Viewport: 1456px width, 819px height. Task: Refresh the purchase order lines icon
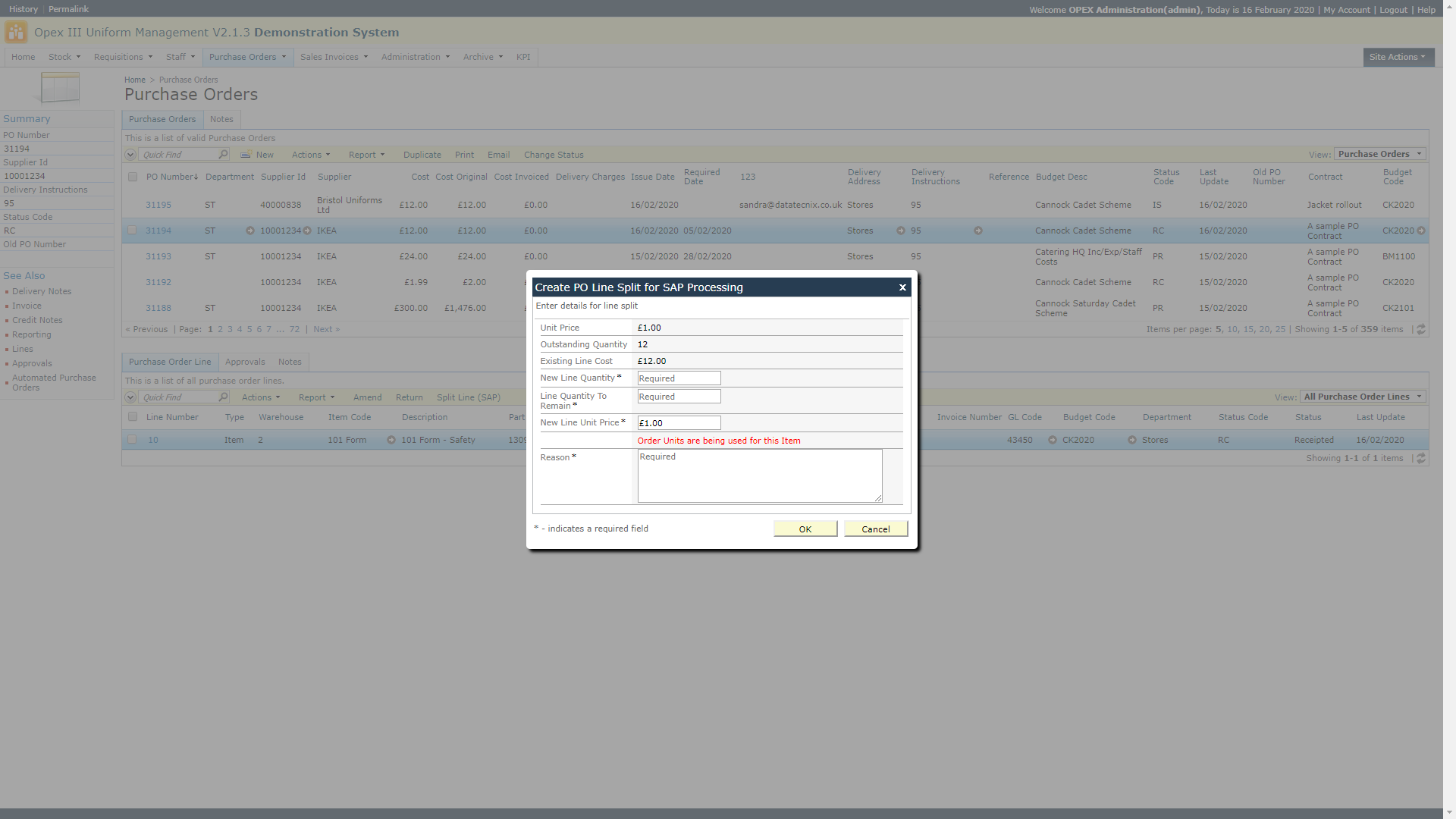tap(1421, 459)
